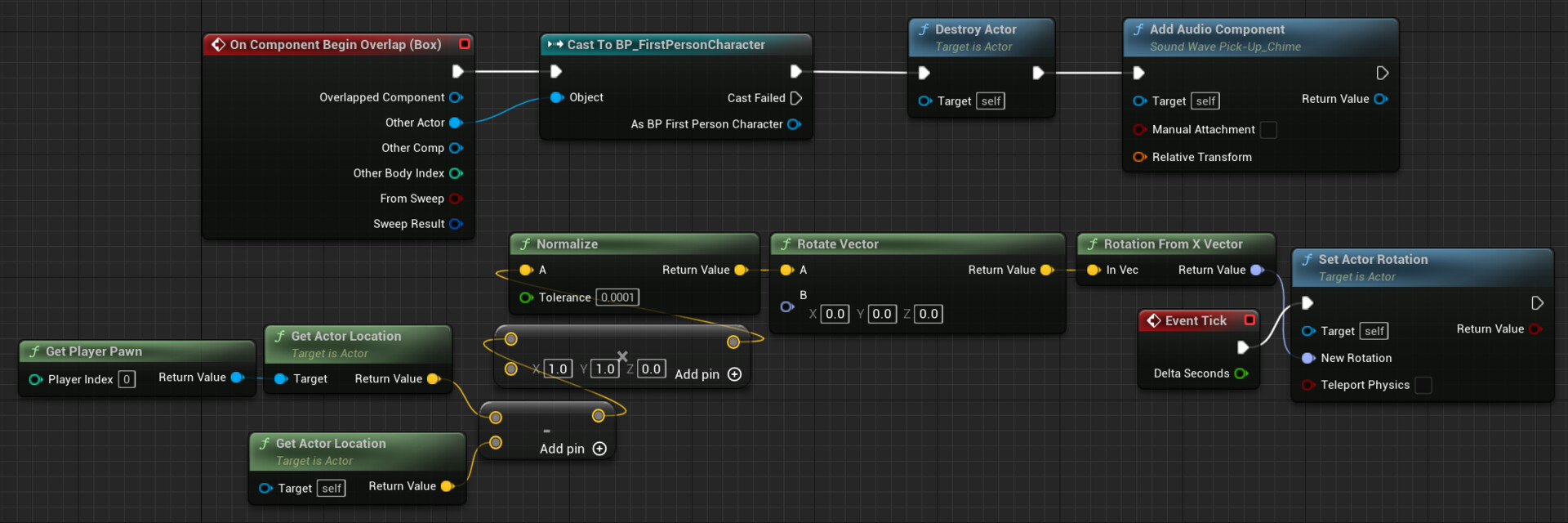Click the Z value field on Rotate Vector
1568x523 pixels.
coord(929,314)
